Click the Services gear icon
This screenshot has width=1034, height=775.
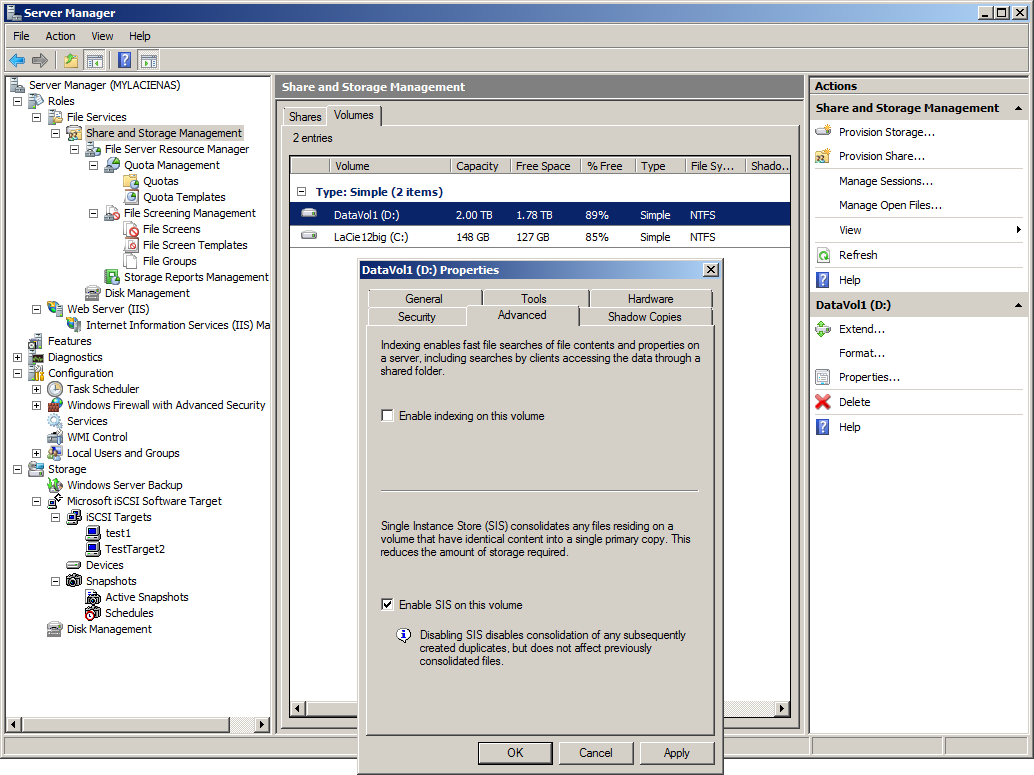tap(55, 421)
